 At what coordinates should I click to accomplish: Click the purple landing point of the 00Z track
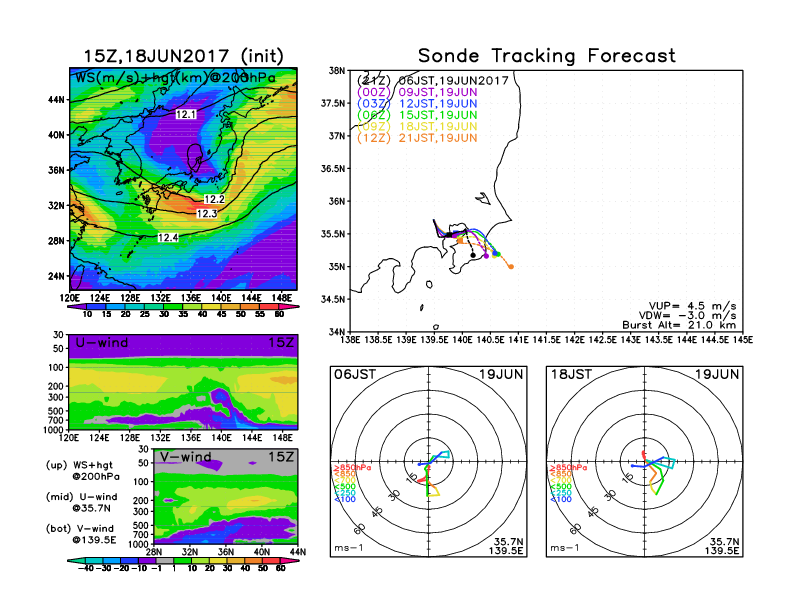coord(486,256)
